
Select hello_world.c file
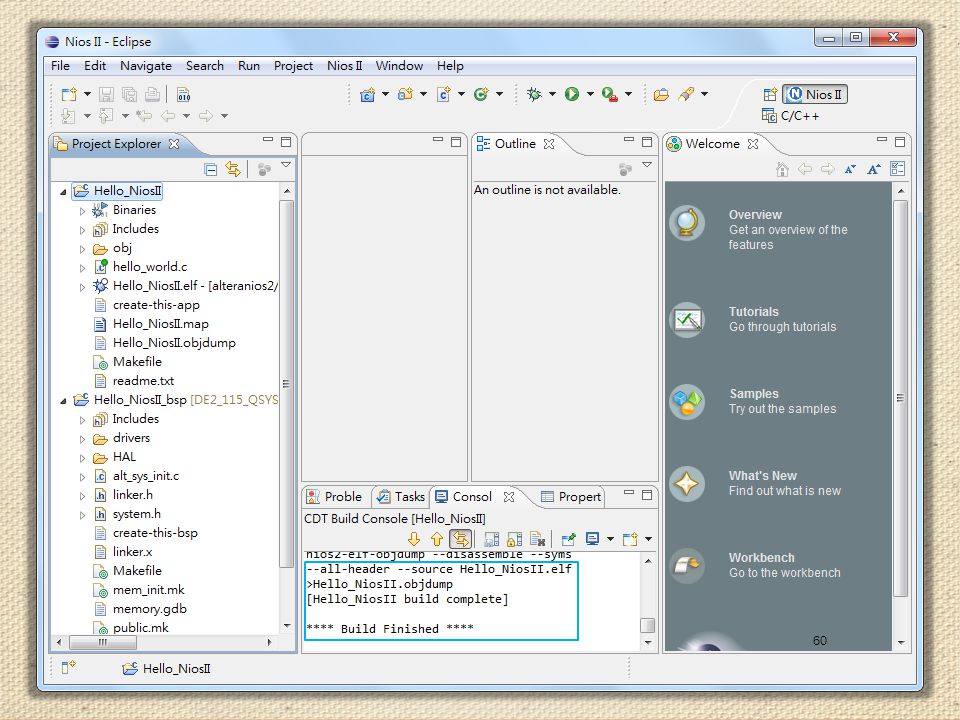point(149,267)
